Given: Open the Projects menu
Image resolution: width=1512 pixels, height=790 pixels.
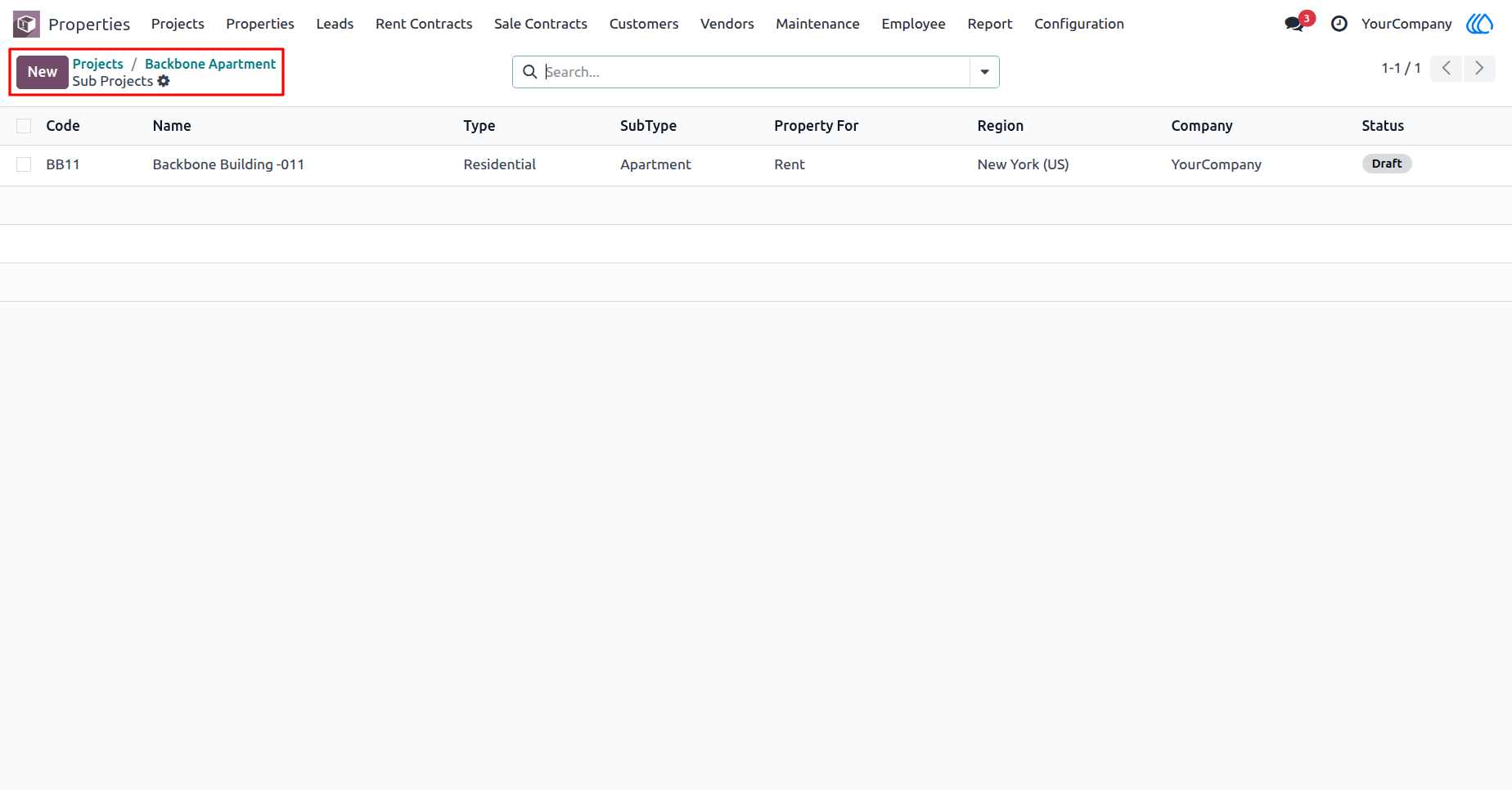Looking at the screenshot, I should (x=178, y=24).
